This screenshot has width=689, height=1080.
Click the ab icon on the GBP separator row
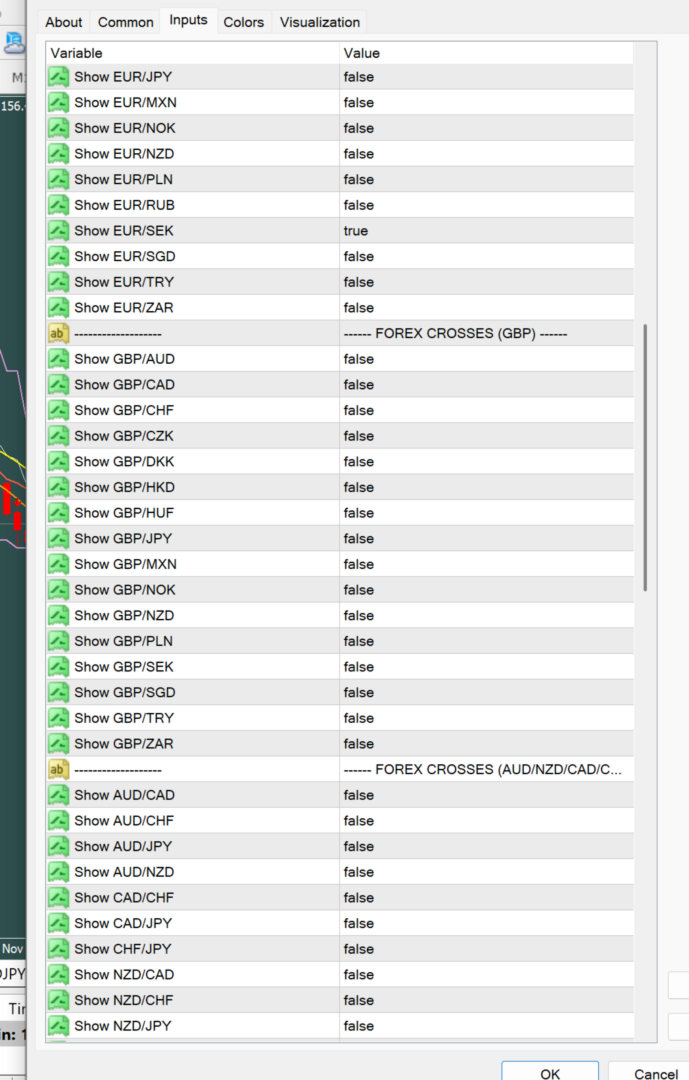pyautogui.click(x=59, y=333)
